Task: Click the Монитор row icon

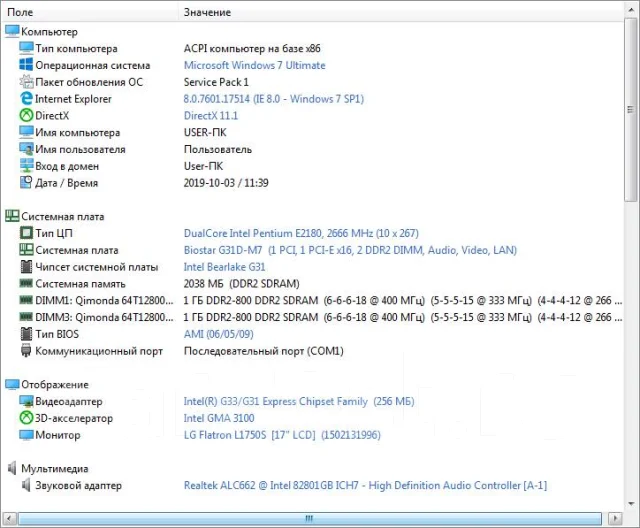Action: tap(26, 435)
